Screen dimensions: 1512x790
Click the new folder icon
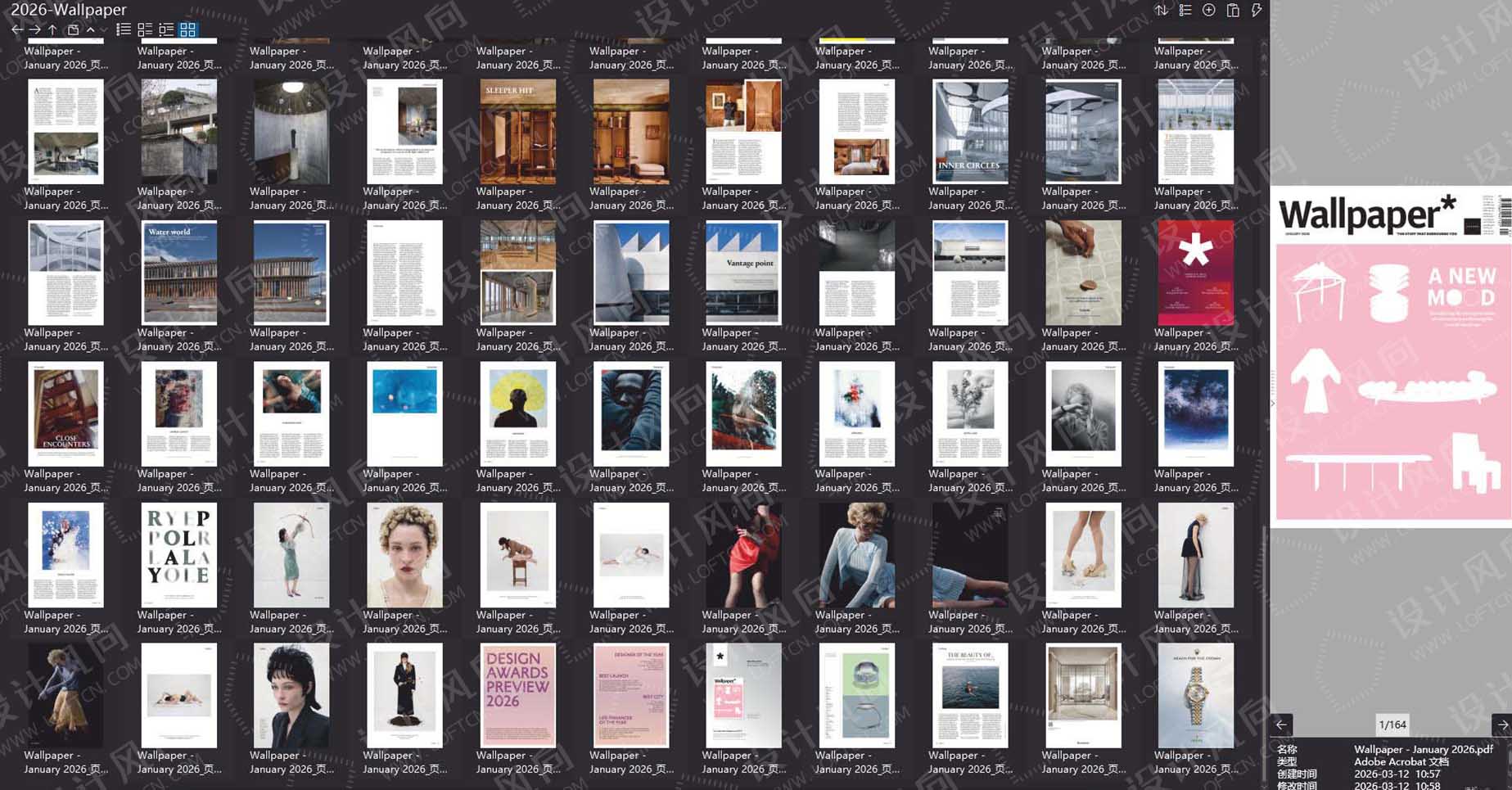pos(72,29)
